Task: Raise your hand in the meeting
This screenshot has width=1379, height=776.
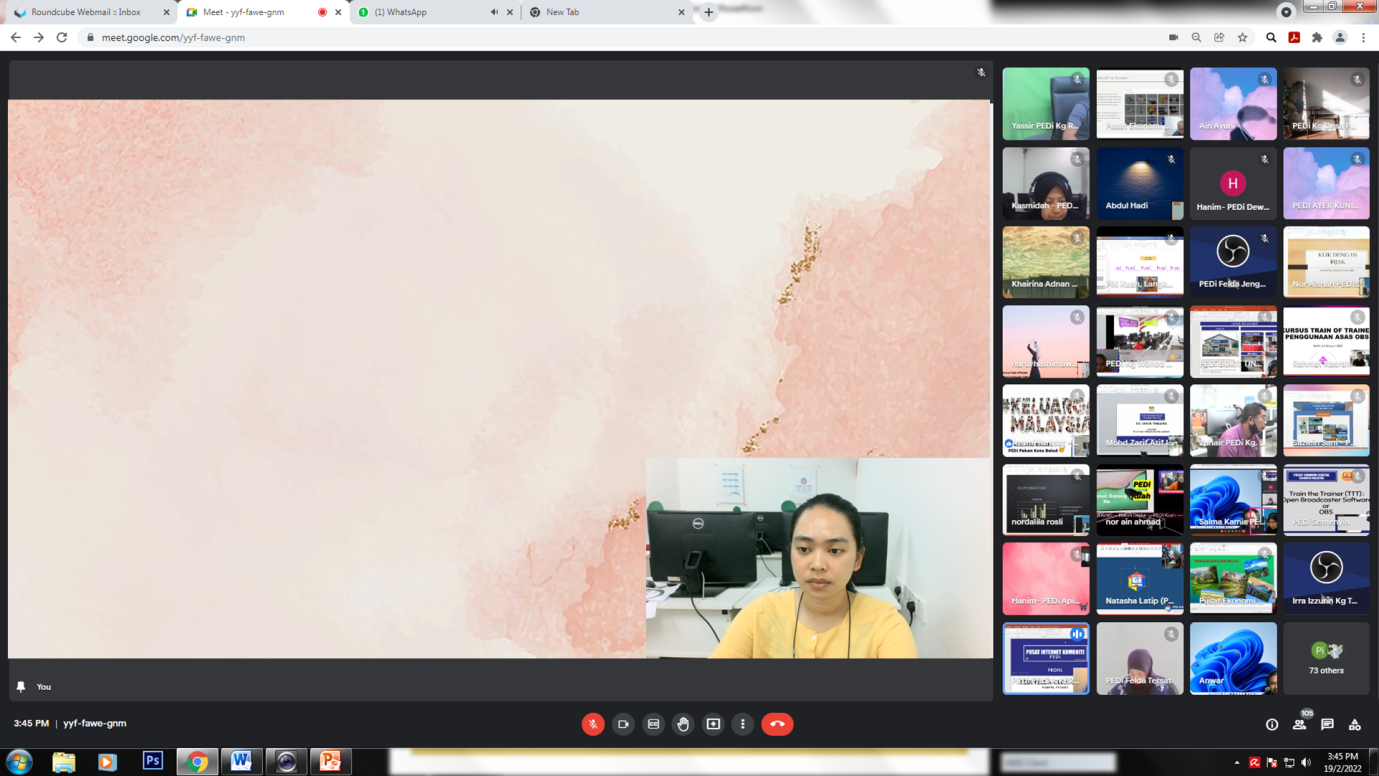Action: click(x=683, y=724)
